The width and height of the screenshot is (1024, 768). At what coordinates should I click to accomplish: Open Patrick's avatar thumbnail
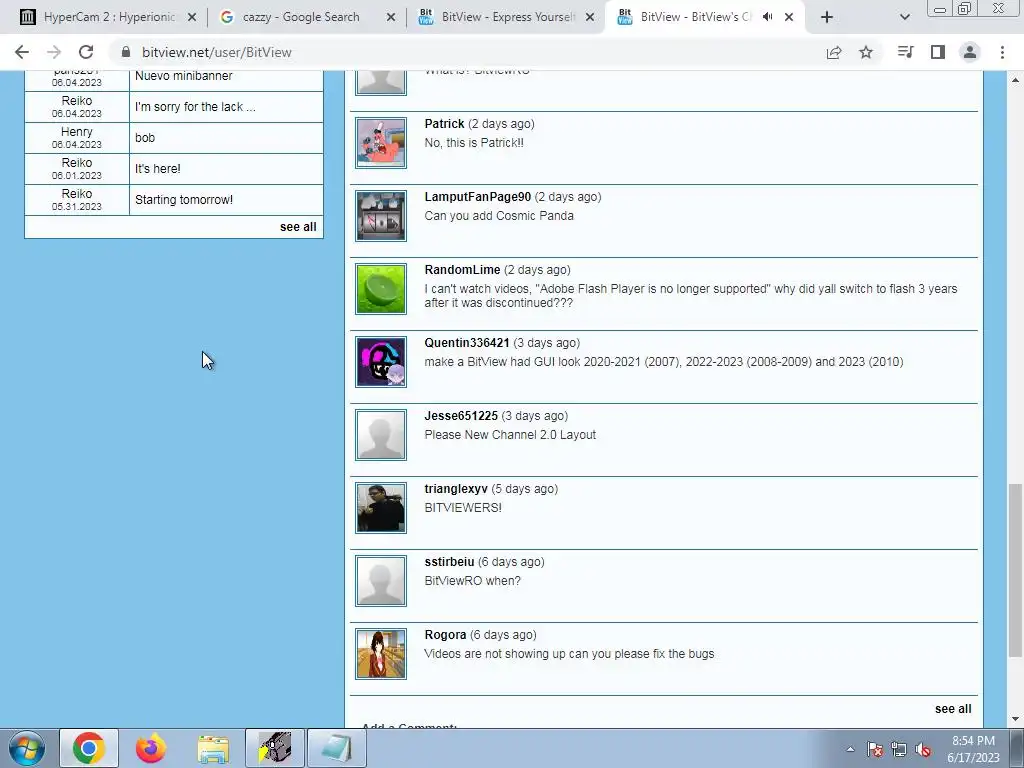[381, 142]
